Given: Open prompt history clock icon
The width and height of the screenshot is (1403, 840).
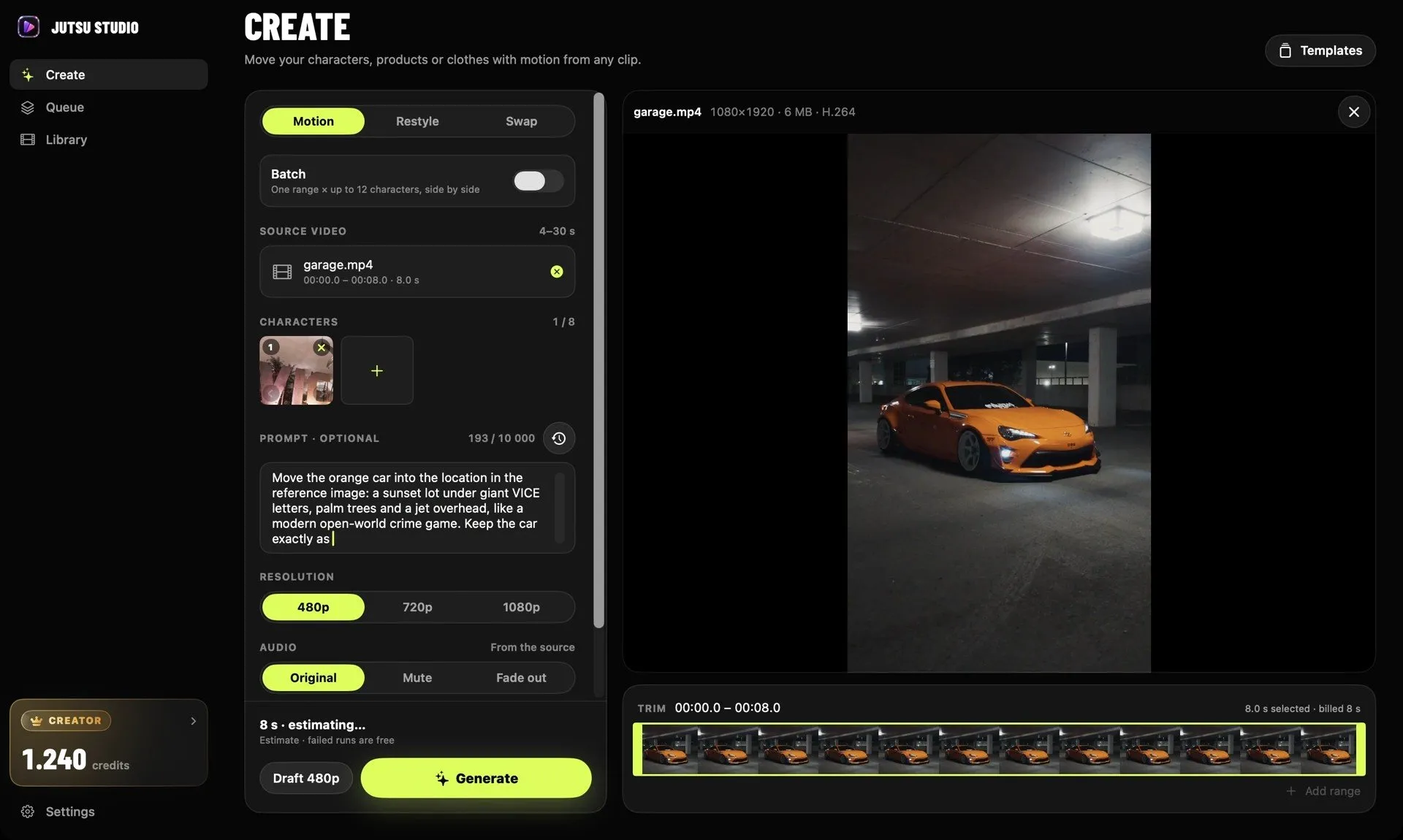Looking at the screenshot, I should (559, 438).
